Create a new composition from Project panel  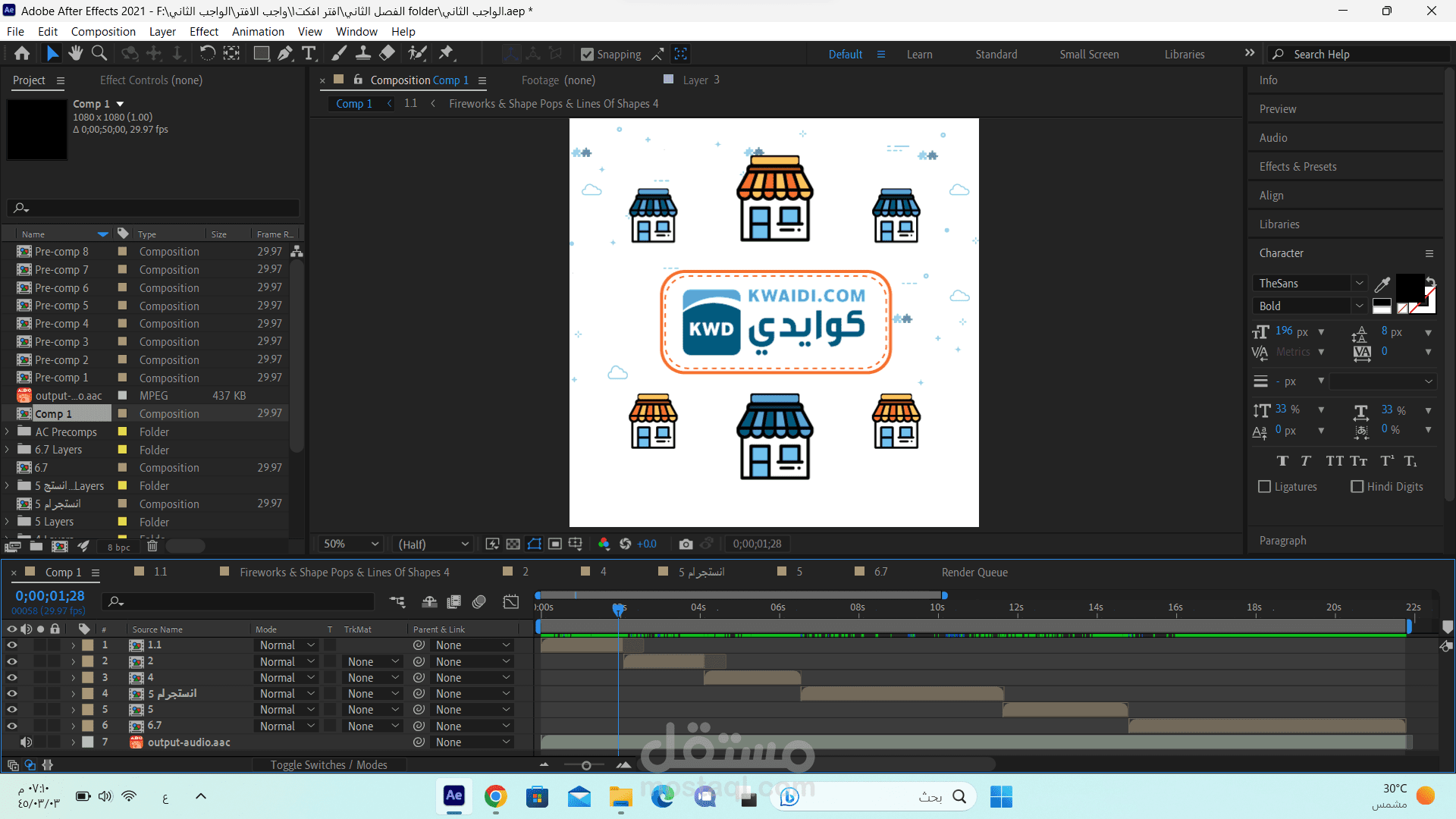(60, 546)
